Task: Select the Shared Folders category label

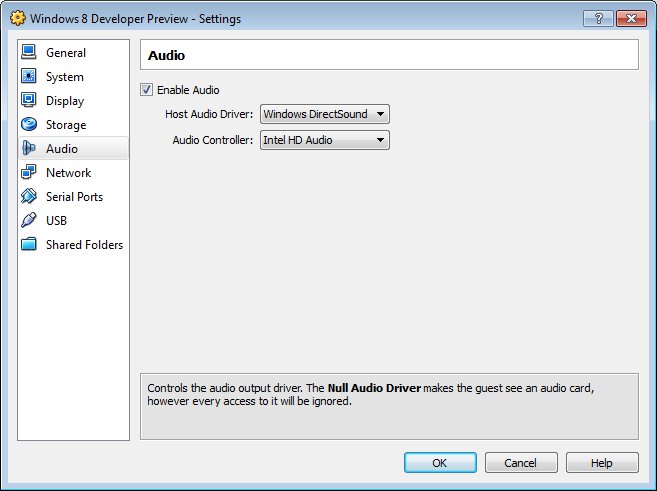Action: click(x=84, y=244)
